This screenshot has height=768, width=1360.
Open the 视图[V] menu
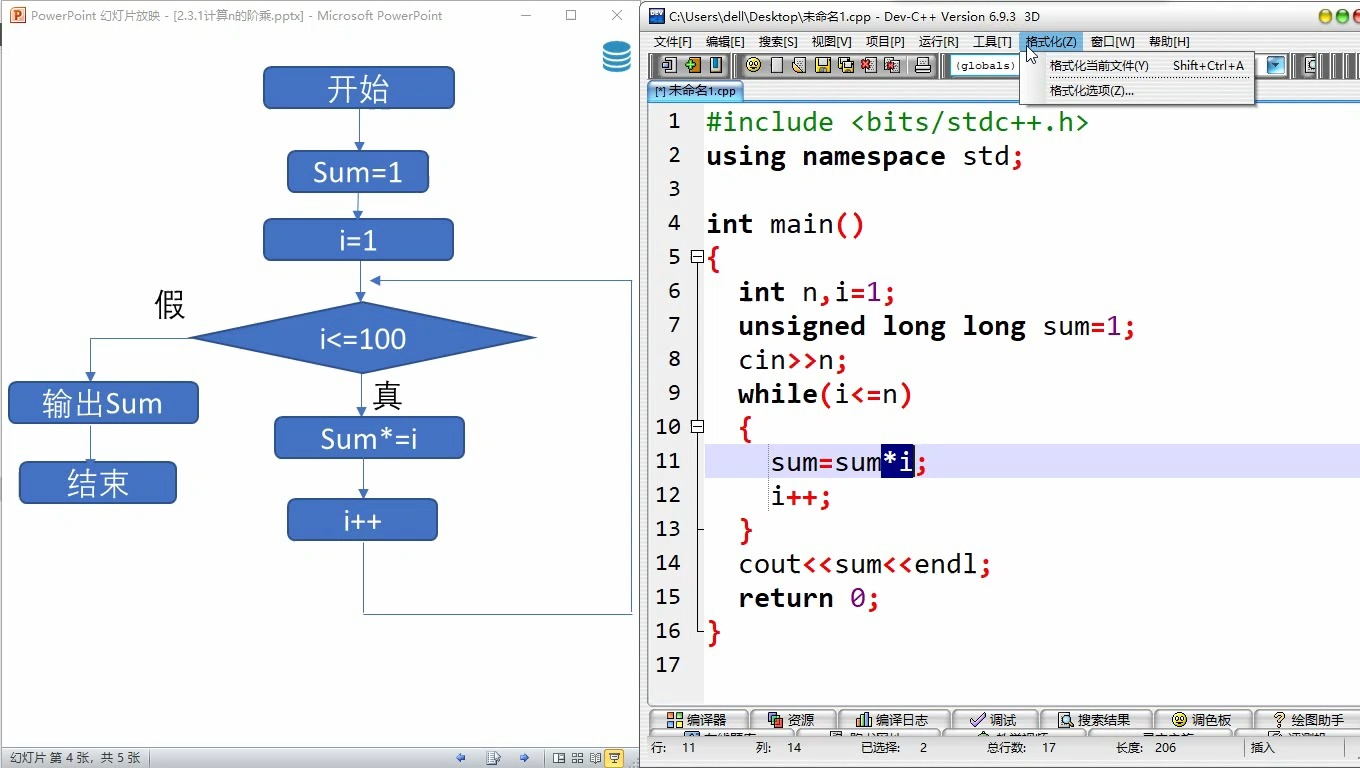click(x=831, y=42)
